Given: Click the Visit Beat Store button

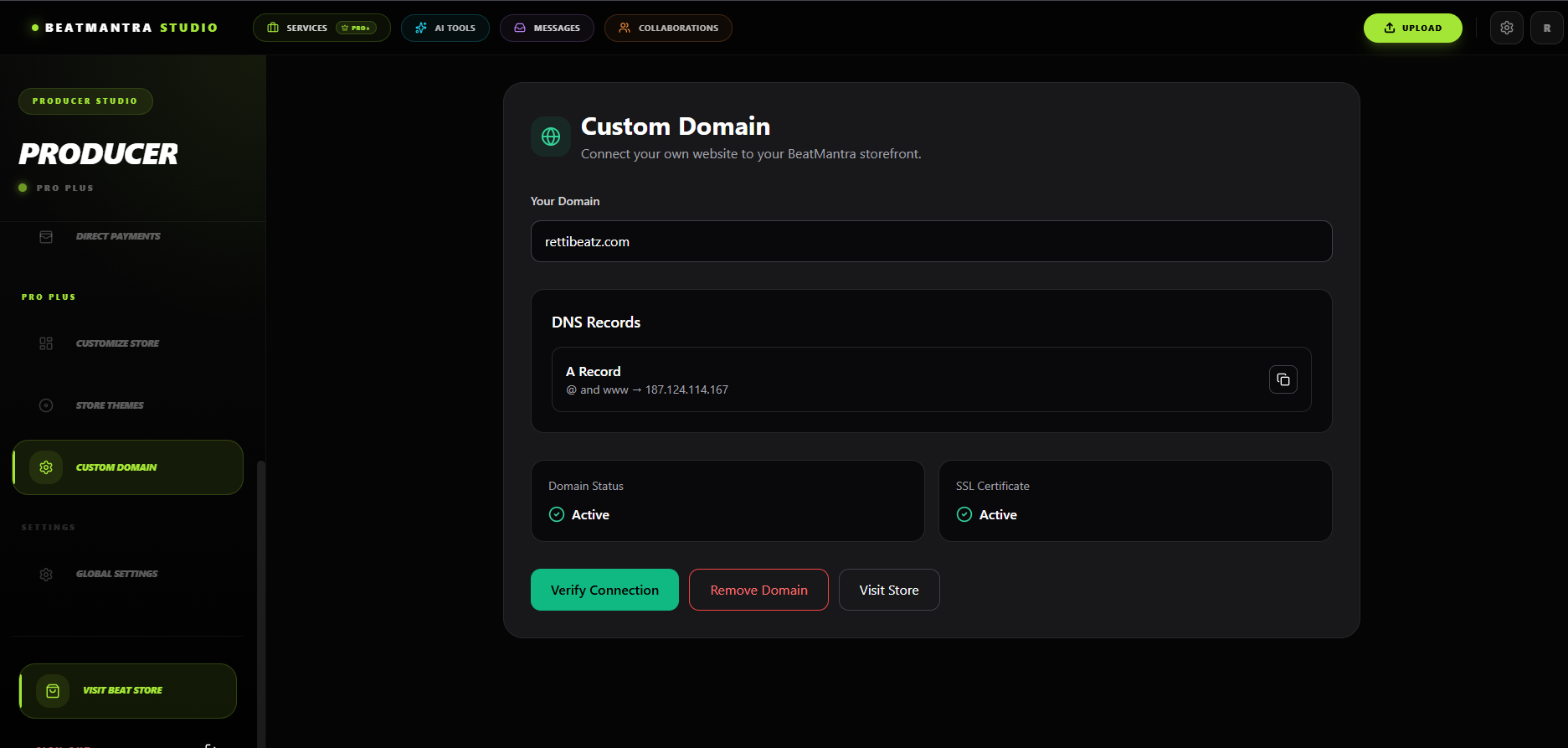Looking at the screenshot, I should (127, 690).
